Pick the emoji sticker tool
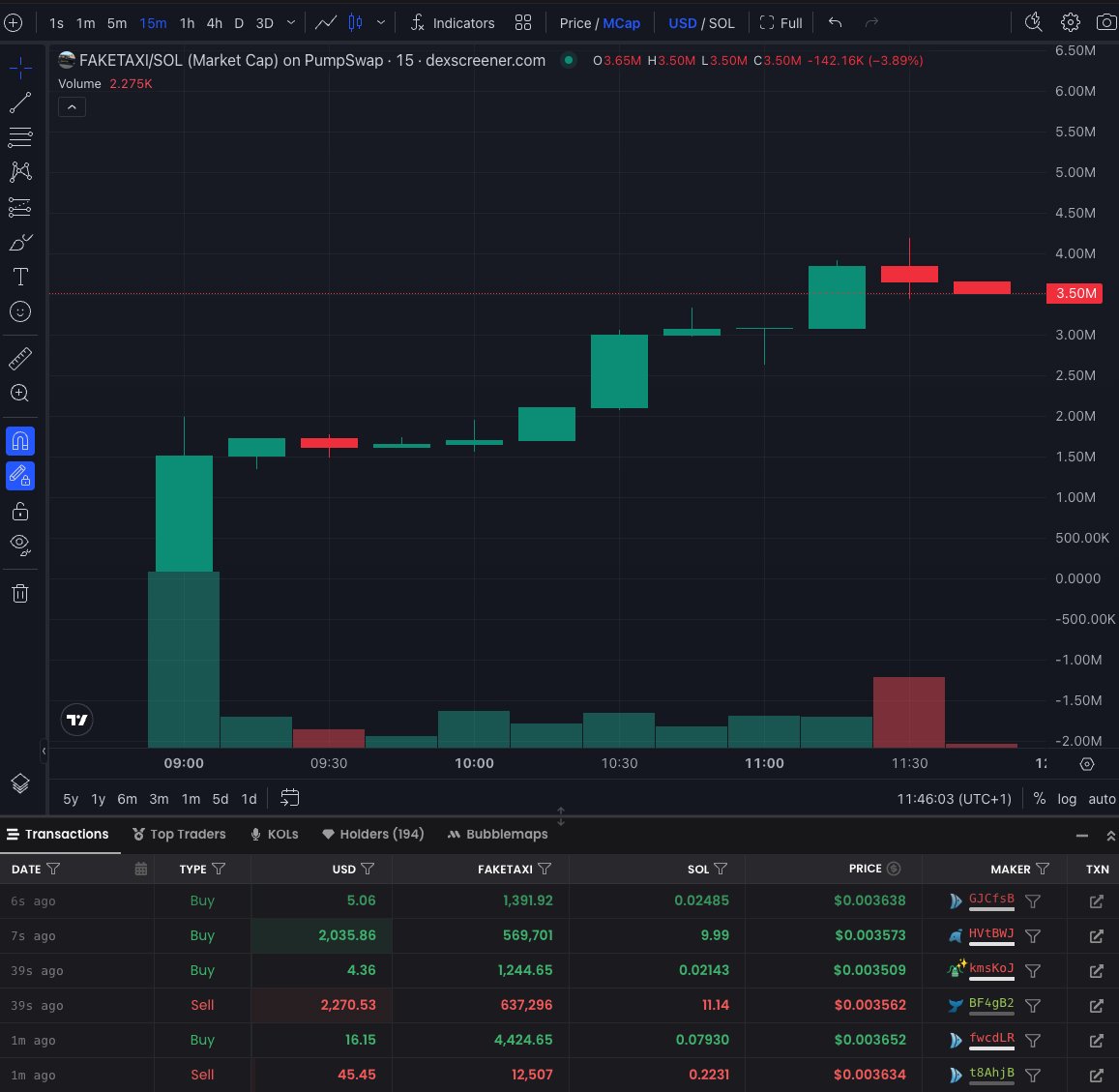 [x=20, y=311]
